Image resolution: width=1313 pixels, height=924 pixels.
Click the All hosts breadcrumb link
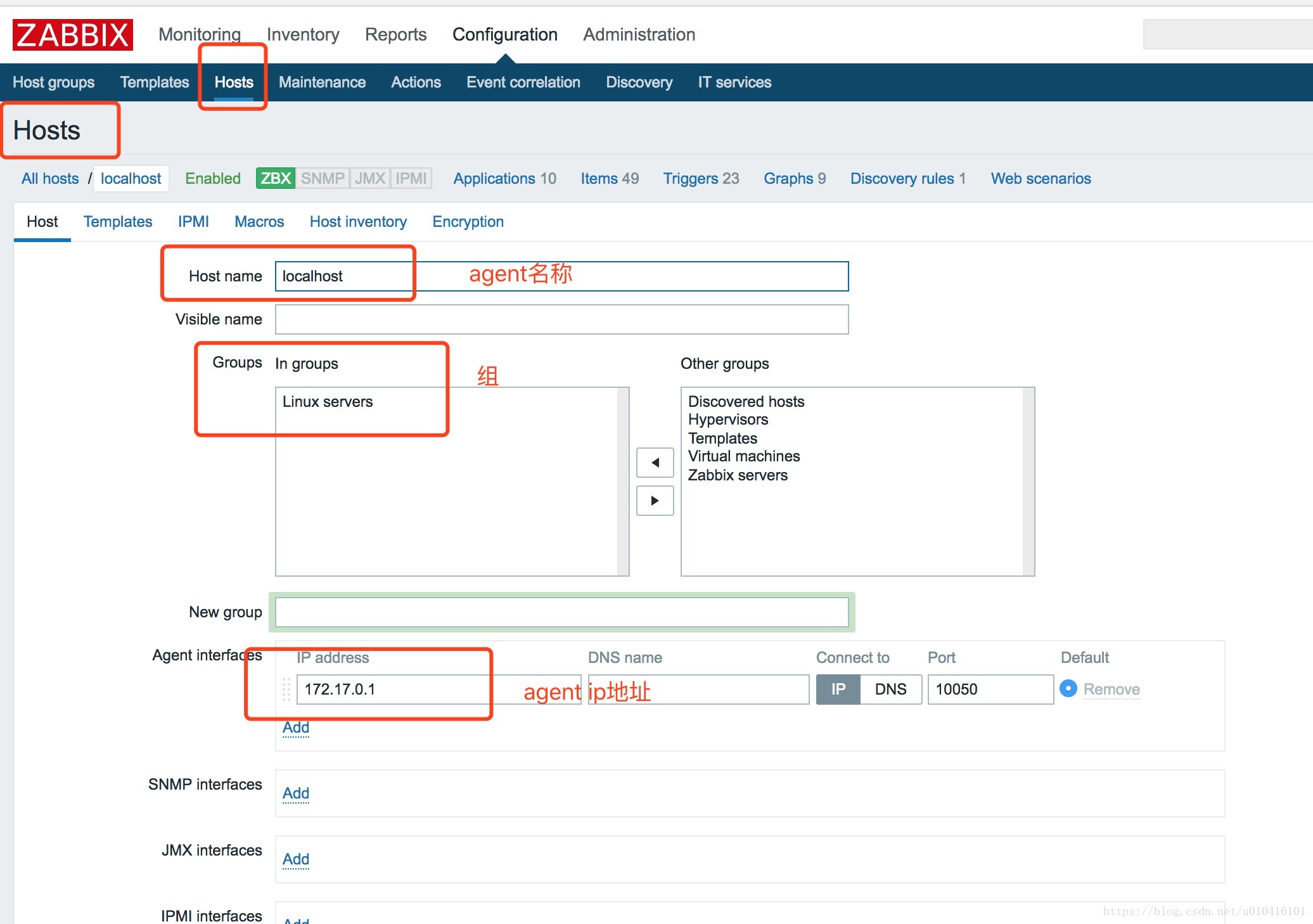point(50,179)
